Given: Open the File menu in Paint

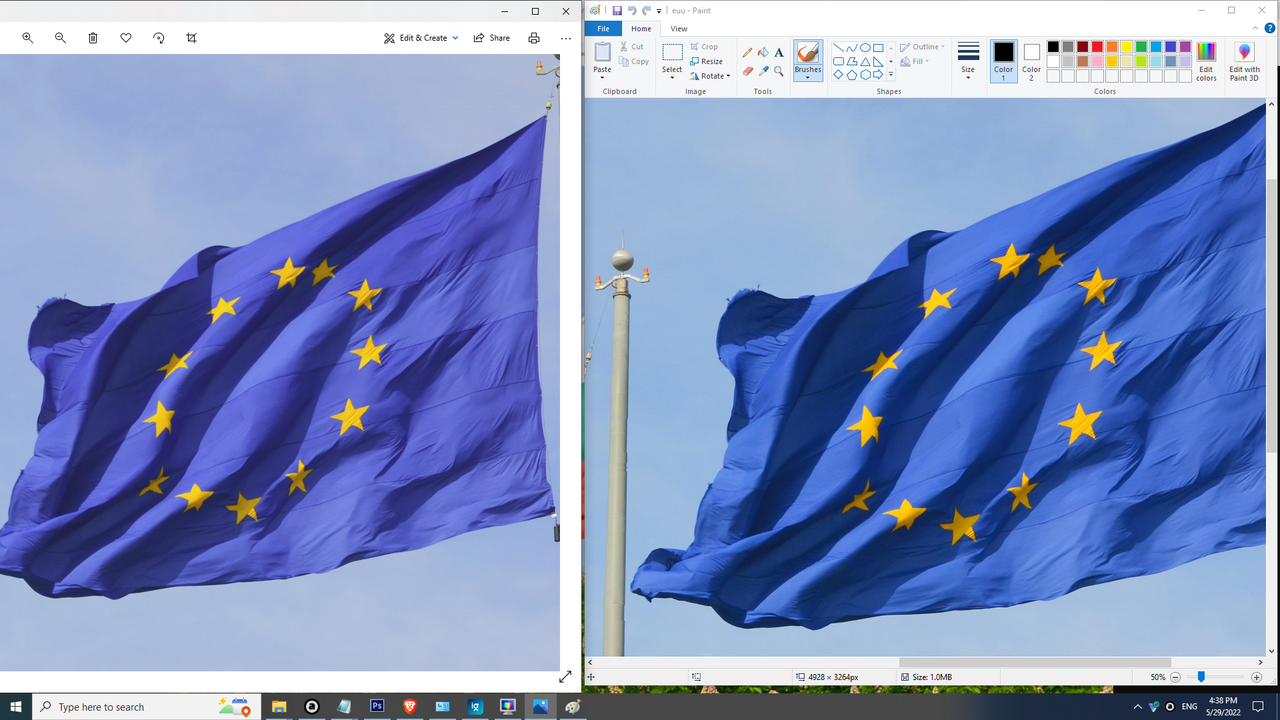Looking at the screenshot, I should pyautogui.click(x=603, y=29).
